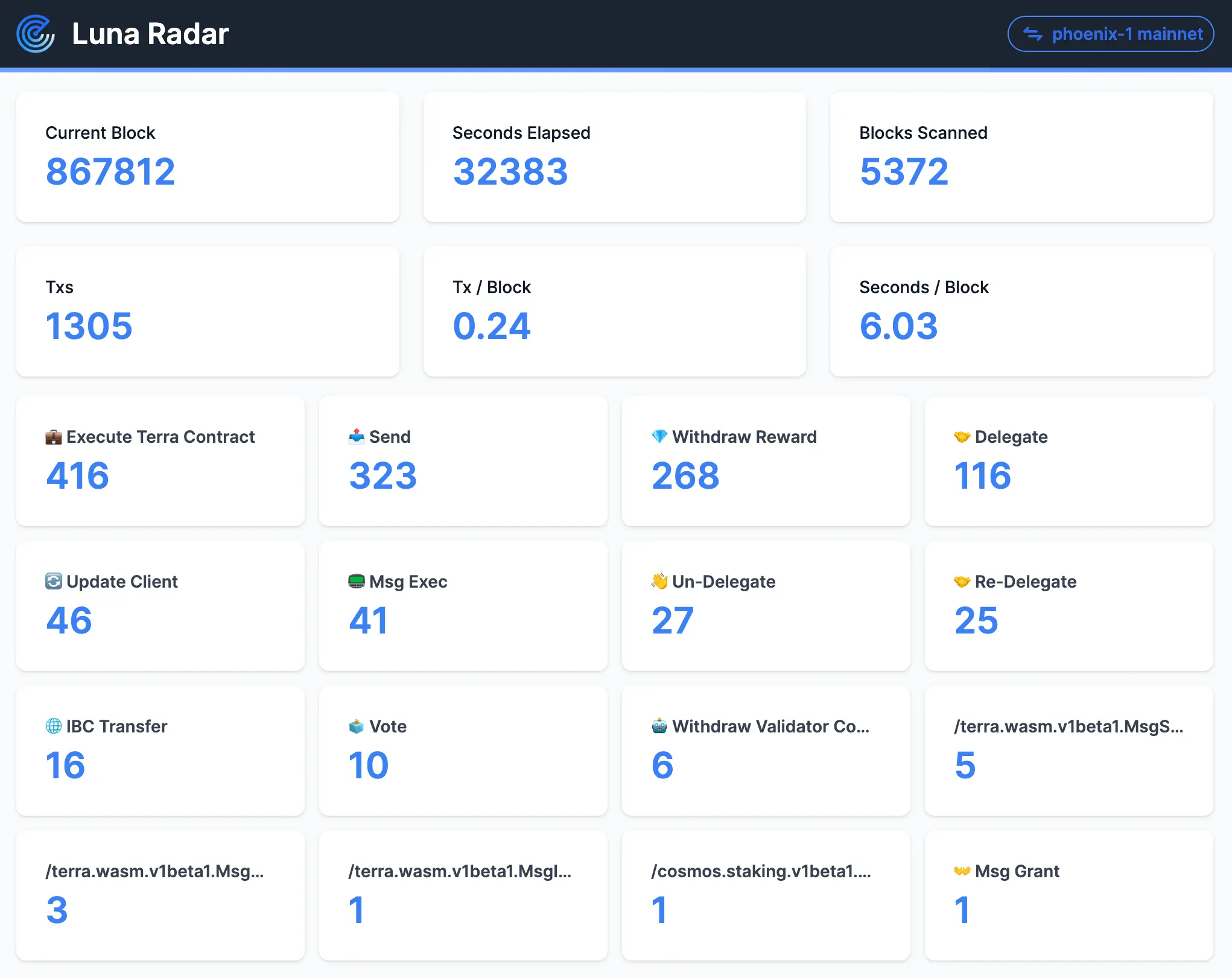Click the briefcase icon for Execute Terra Contract

(54, 437)
